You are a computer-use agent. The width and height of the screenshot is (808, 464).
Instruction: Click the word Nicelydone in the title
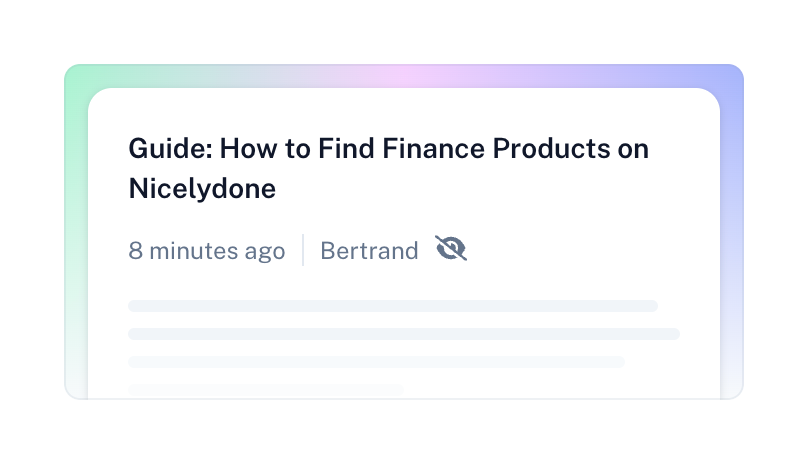[202, 188]
